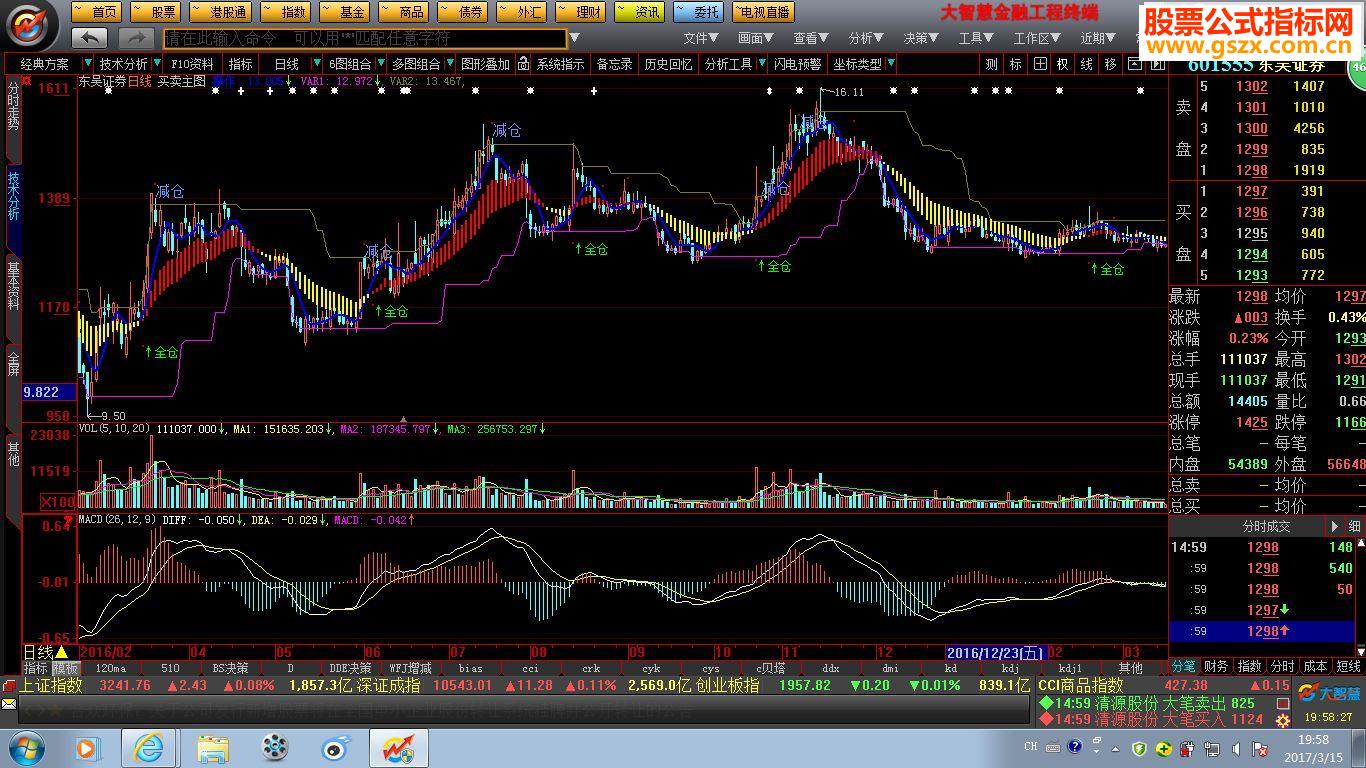Open the 坐标类型 dropdown
1366x768 pixels.
pos(858,64)
